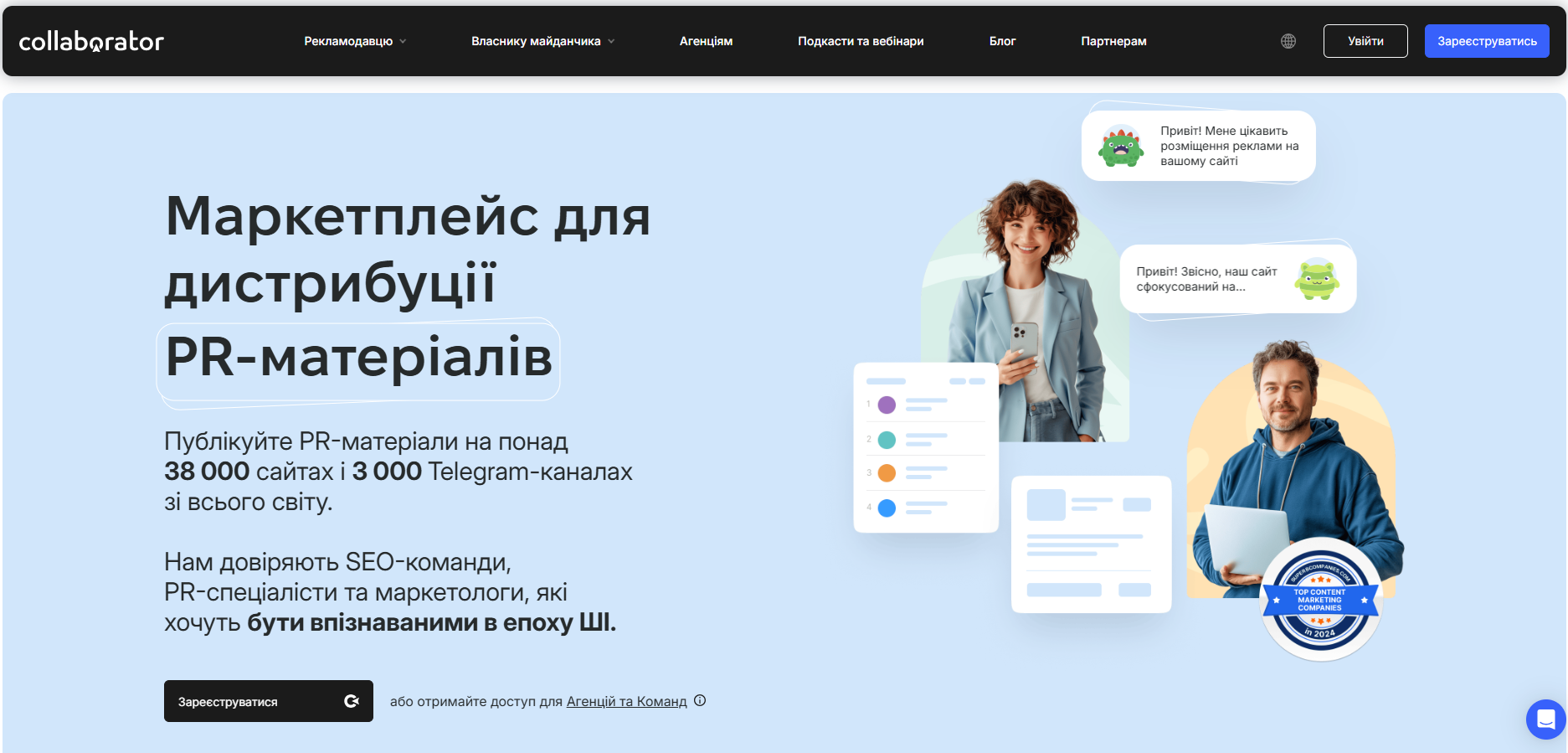Screen dimensions: 1568x753
Task: Click the chat bubble 'Привіт! Звісно, наш сайт'
Action: click(1238, 279)
